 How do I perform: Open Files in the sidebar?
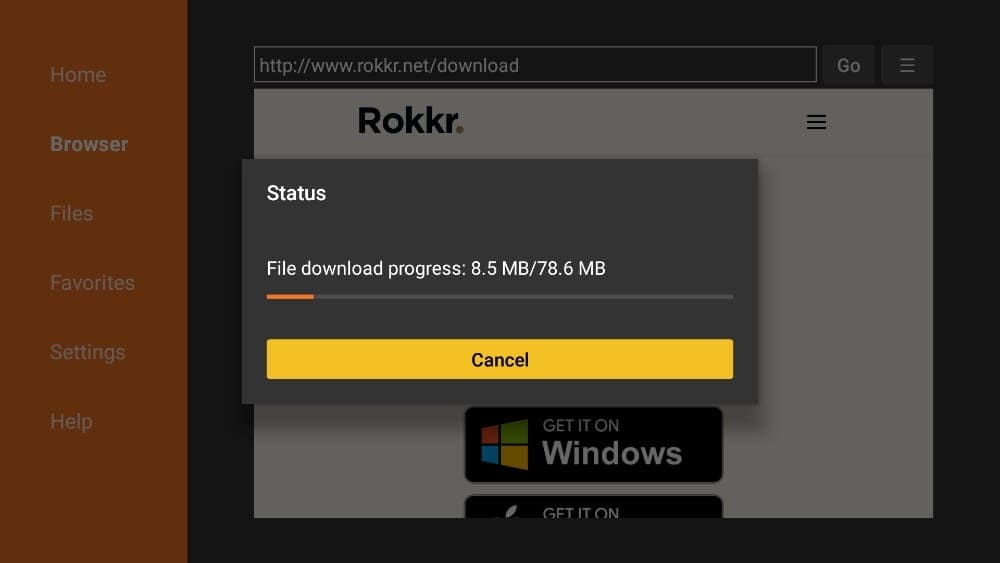71,214
